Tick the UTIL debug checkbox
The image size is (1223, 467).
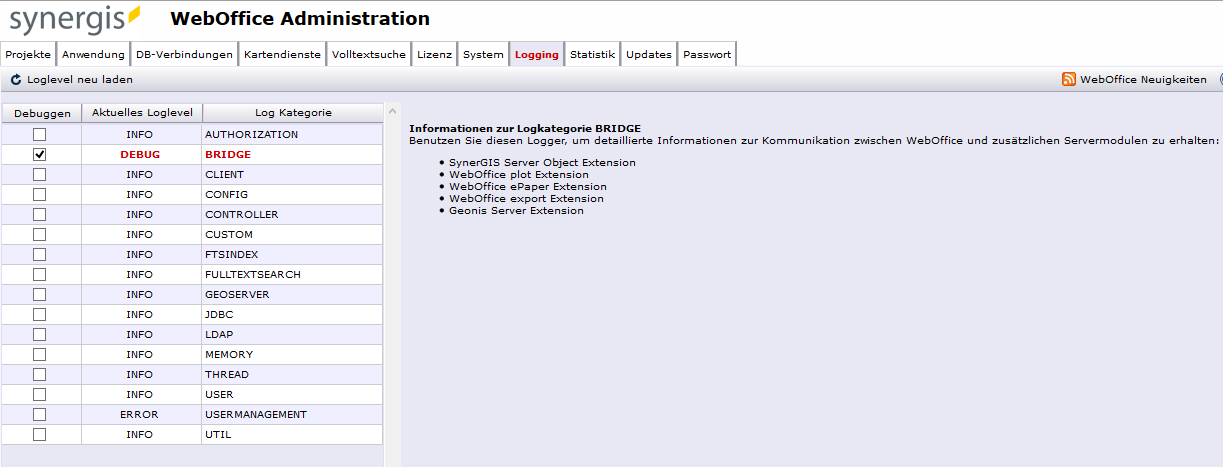pos(39,434)
